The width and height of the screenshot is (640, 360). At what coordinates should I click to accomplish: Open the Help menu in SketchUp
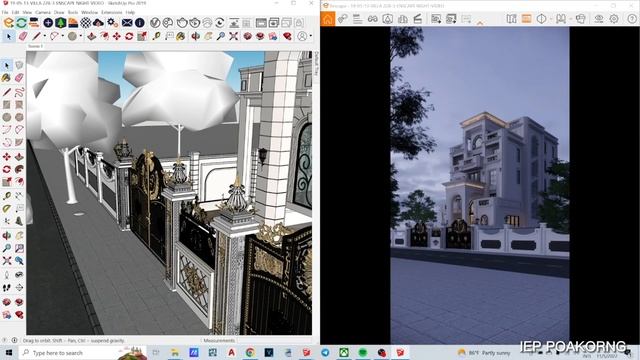point(130,13)
